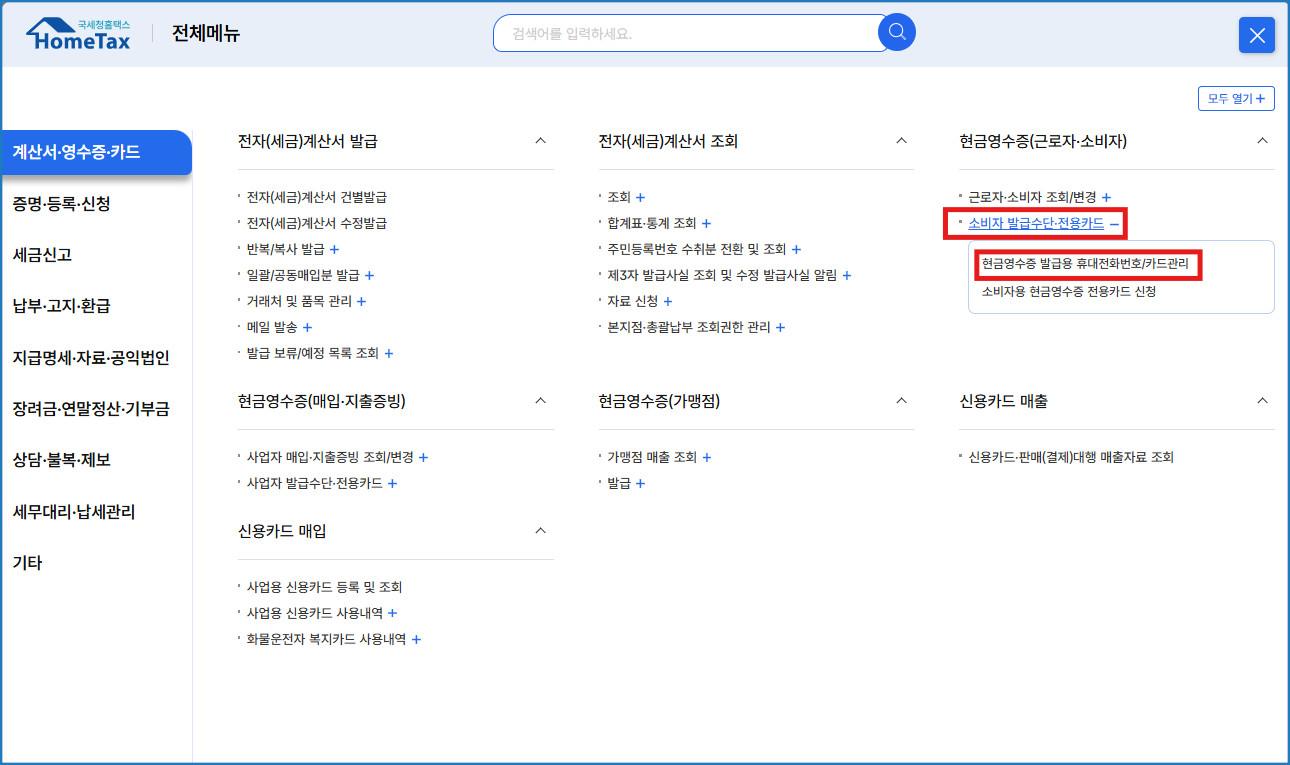Collapse the 신용카드 매출 section chevron
The width and height of the screenshot is (1290, 765).
pyautogui.click(x=1262, y=399)
